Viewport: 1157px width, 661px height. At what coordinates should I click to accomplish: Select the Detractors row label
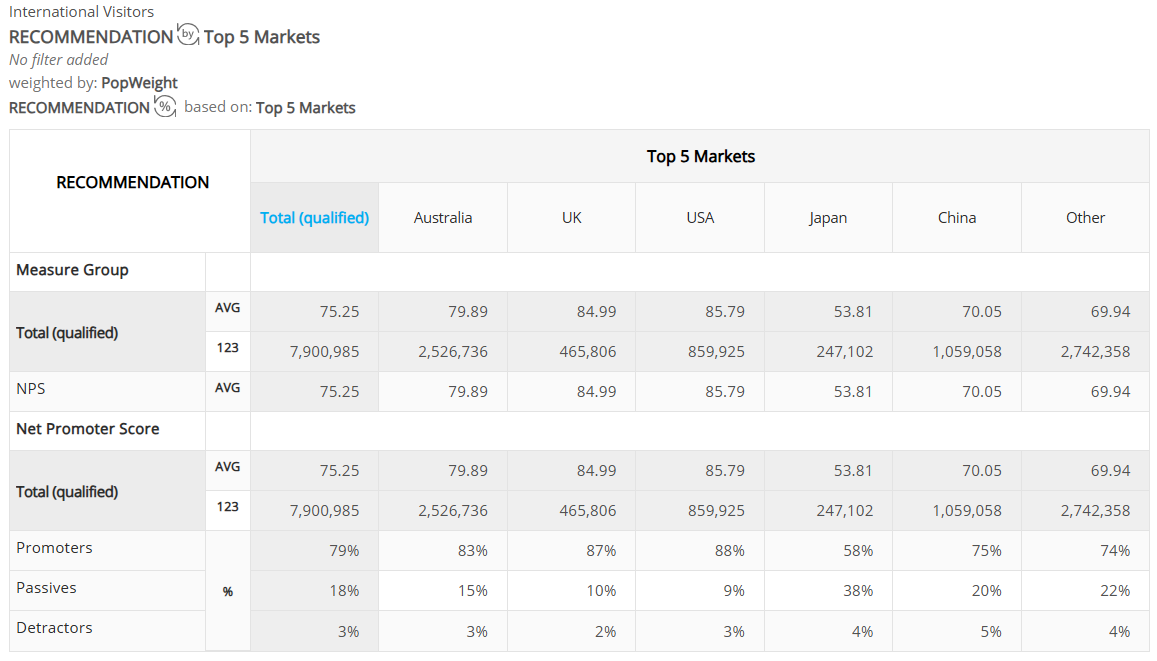pyautogui.click(x=55, y=628)
